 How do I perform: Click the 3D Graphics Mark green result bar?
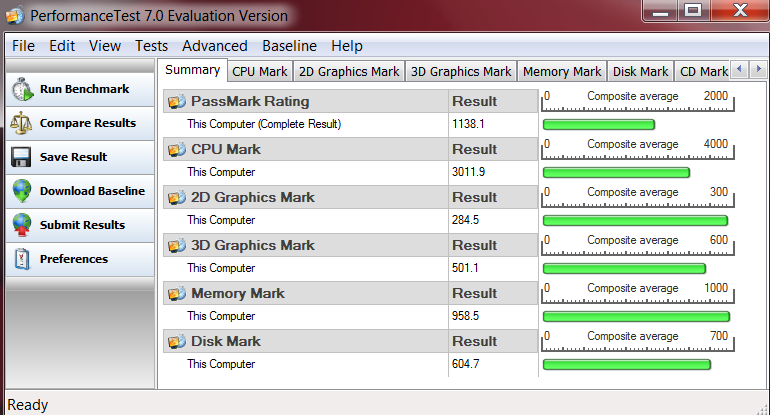point(624,269)
